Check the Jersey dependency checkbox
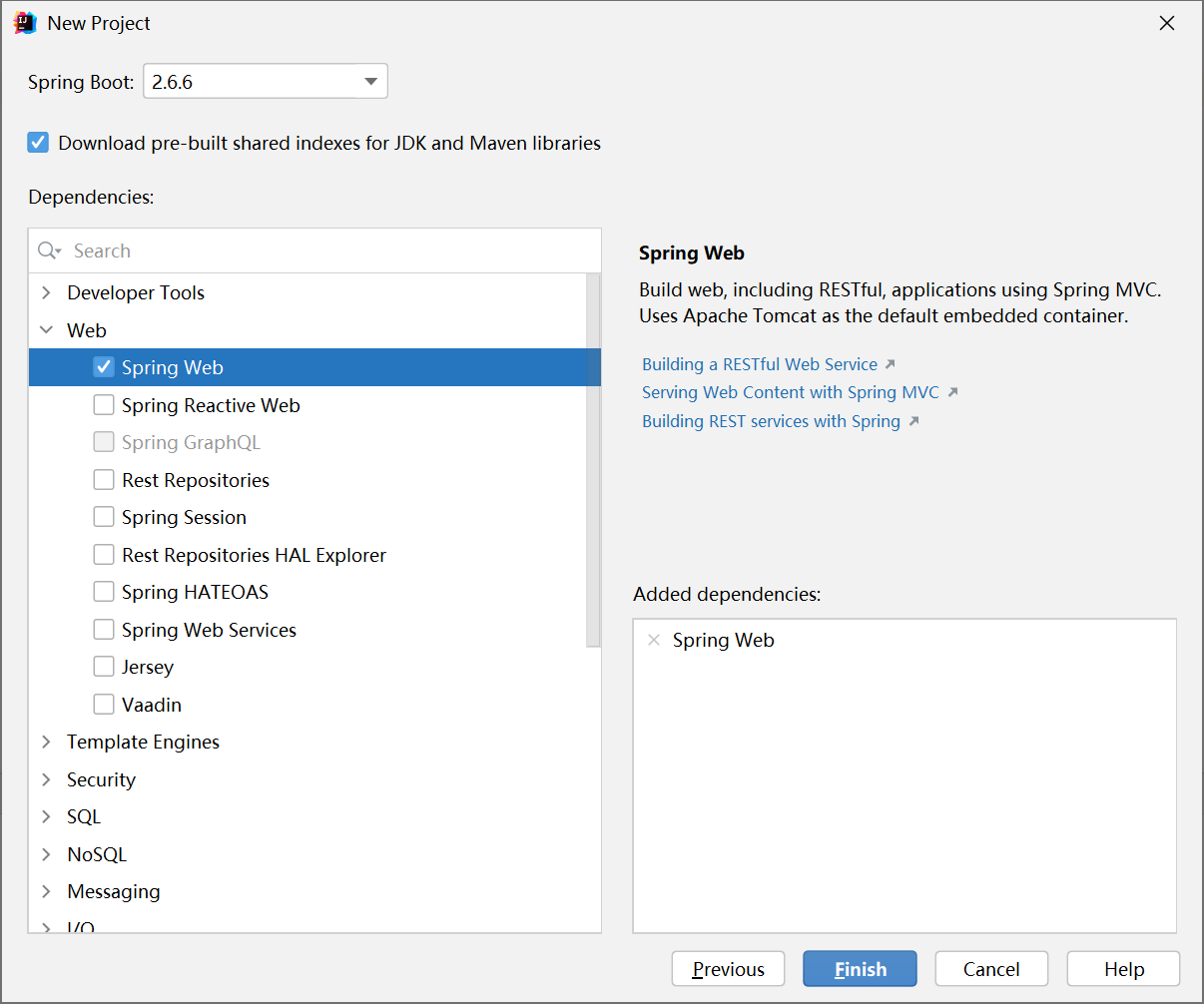Viewport: 1204px width, 1004px height. [x=104, y=667]
